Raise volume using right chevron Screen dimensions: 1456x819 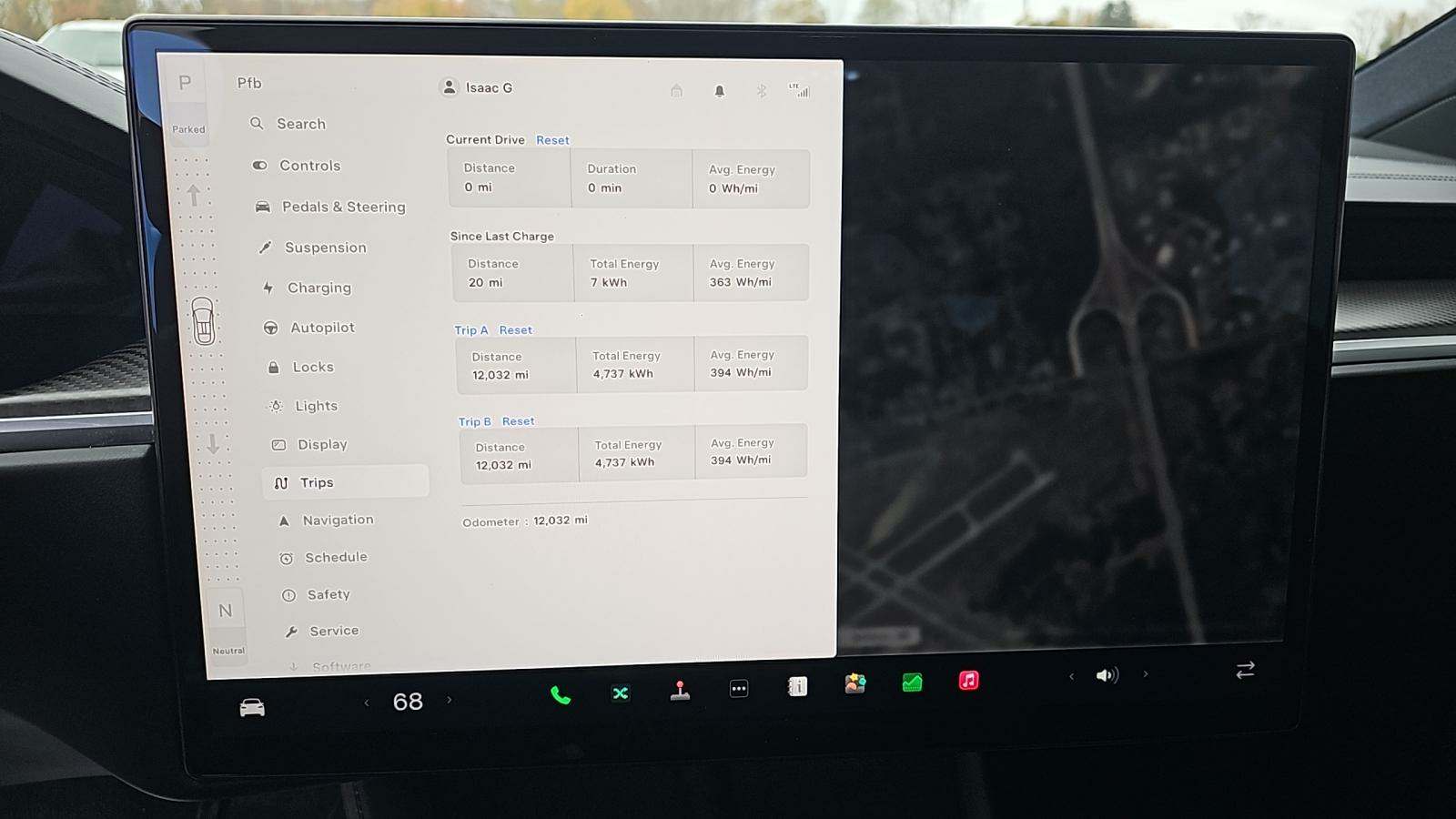point(1146,674)
